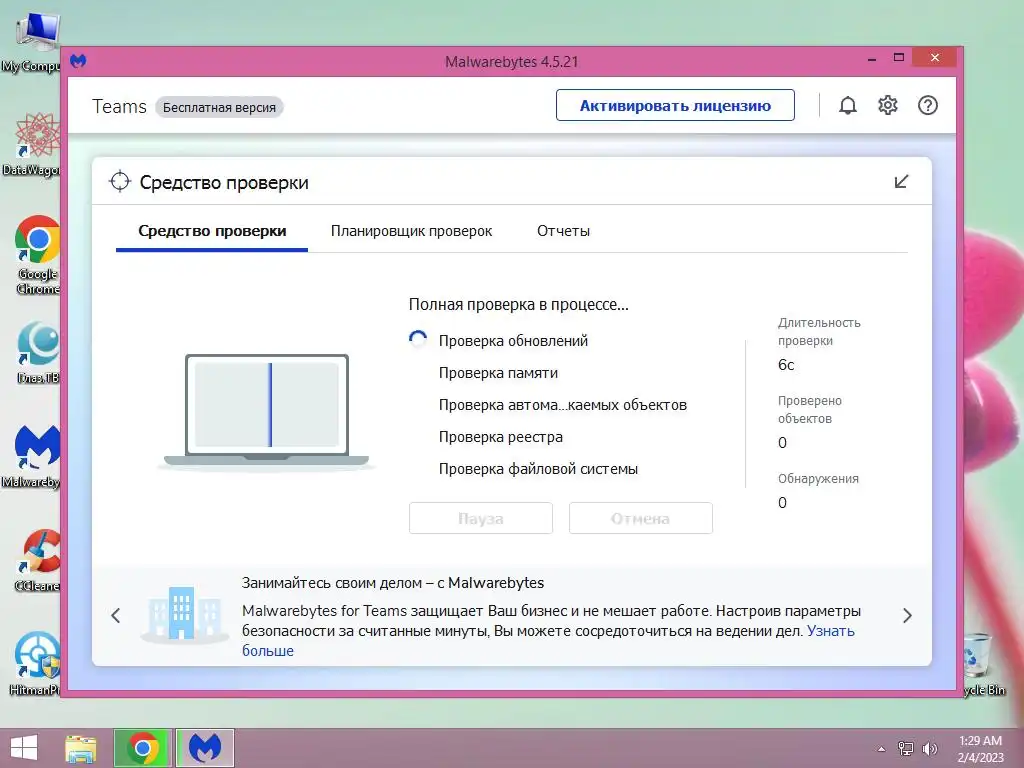Click the Проверка автома...каемых объектов step

click(563, 405)
